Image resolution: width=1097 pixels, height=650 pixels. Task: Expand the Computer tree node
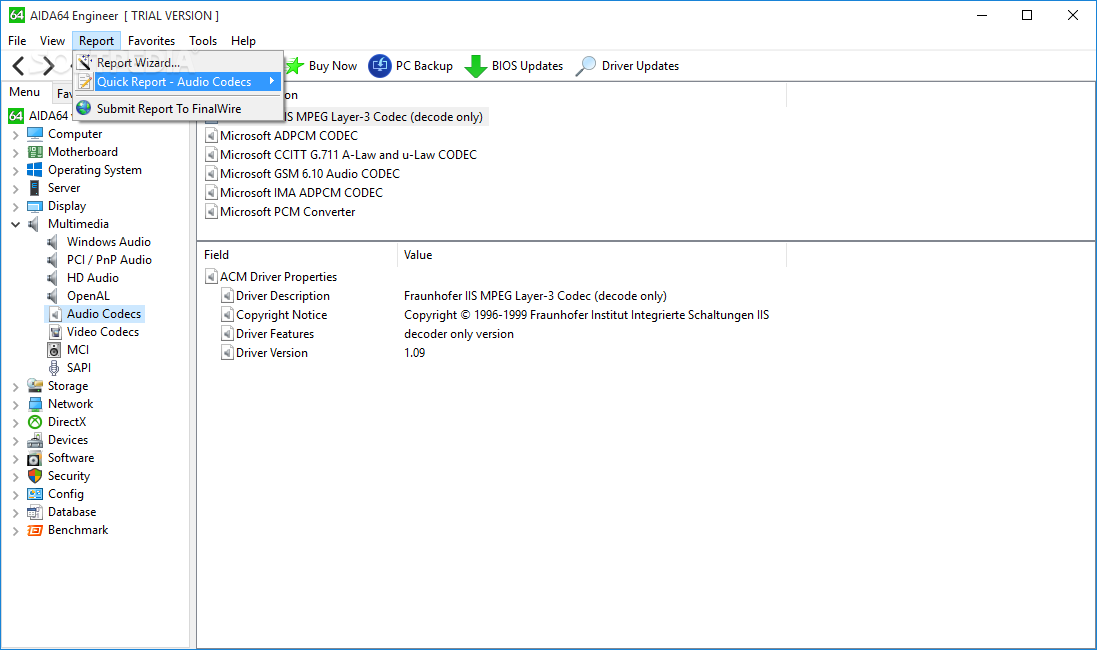click(15, 134)
